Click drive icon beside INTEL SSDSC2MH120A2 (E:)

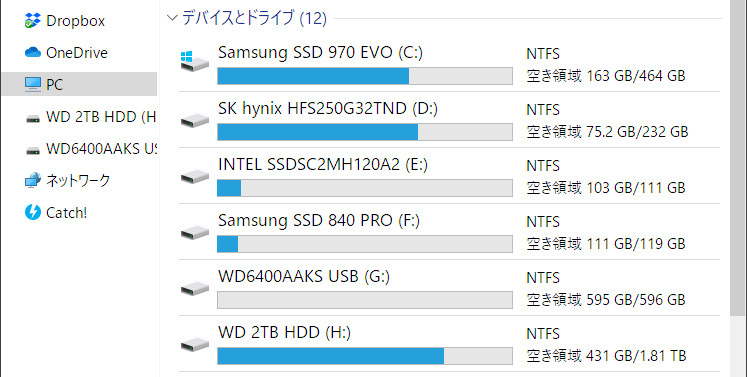tap(195, 176)
